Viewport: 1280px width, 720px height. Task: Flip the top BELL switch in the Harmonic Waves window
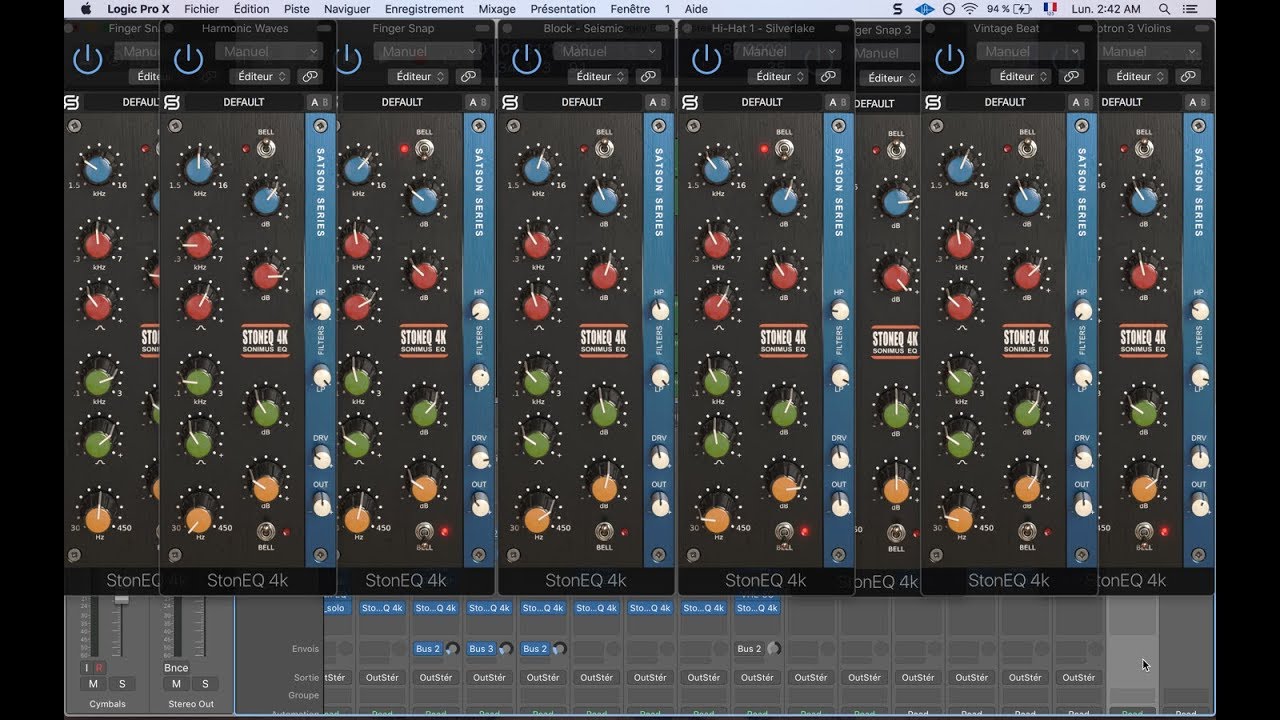tap(266, 148)
